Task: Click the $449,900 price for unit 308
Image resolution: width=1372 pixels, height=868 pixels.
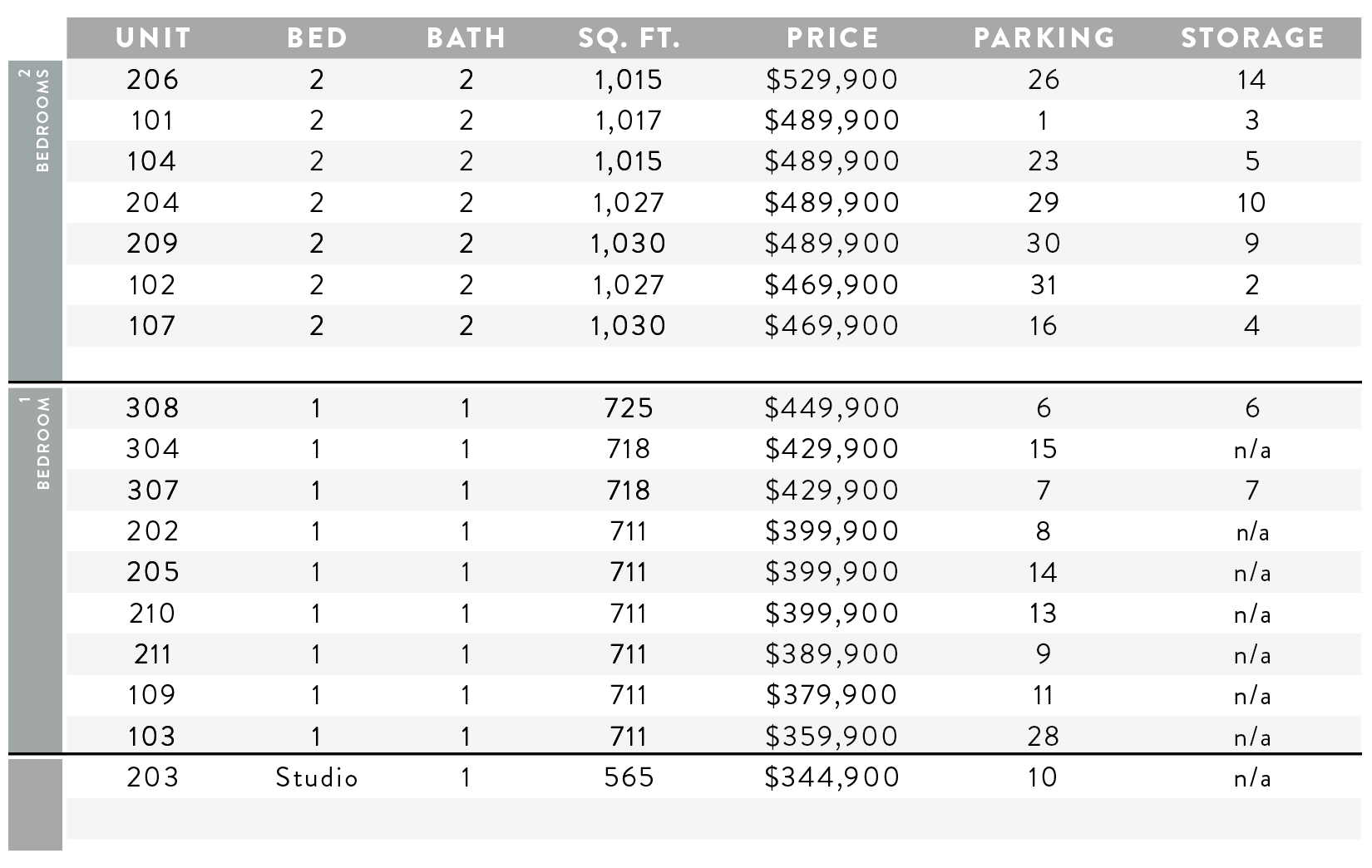Action: coord(832,408)
